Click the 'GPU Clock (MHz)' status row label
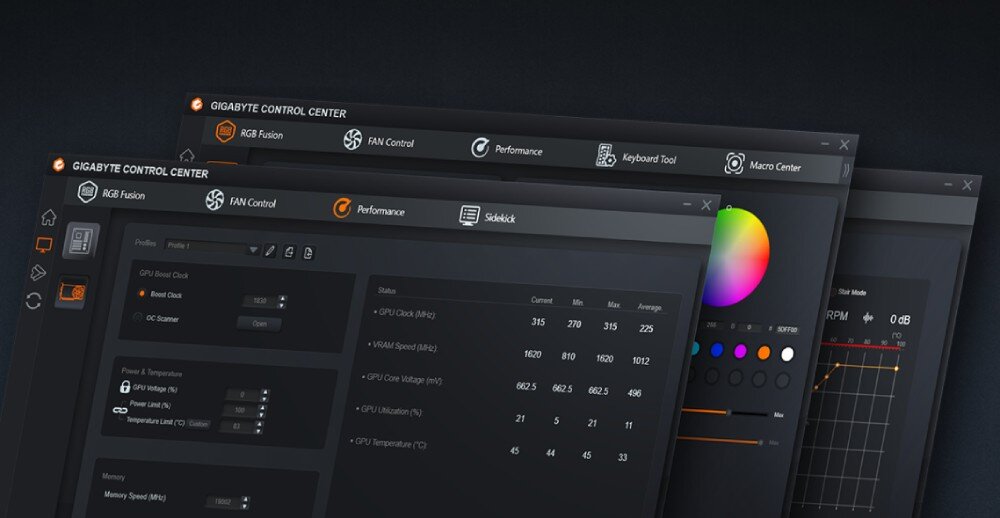Viewport: 1000px width, 518px height. pyautogui.click(x=406, y=313)
